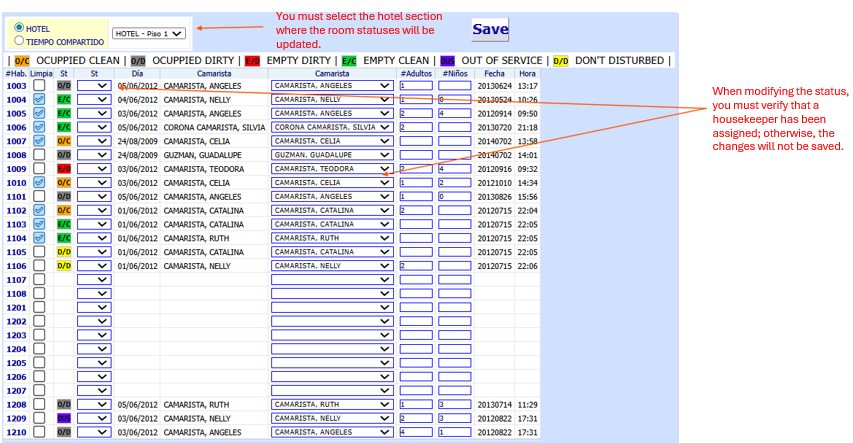Click the gray O/D status icon of room 1008
The width and height of the screenshot is (853, 443).
click(x=64, y=156)
